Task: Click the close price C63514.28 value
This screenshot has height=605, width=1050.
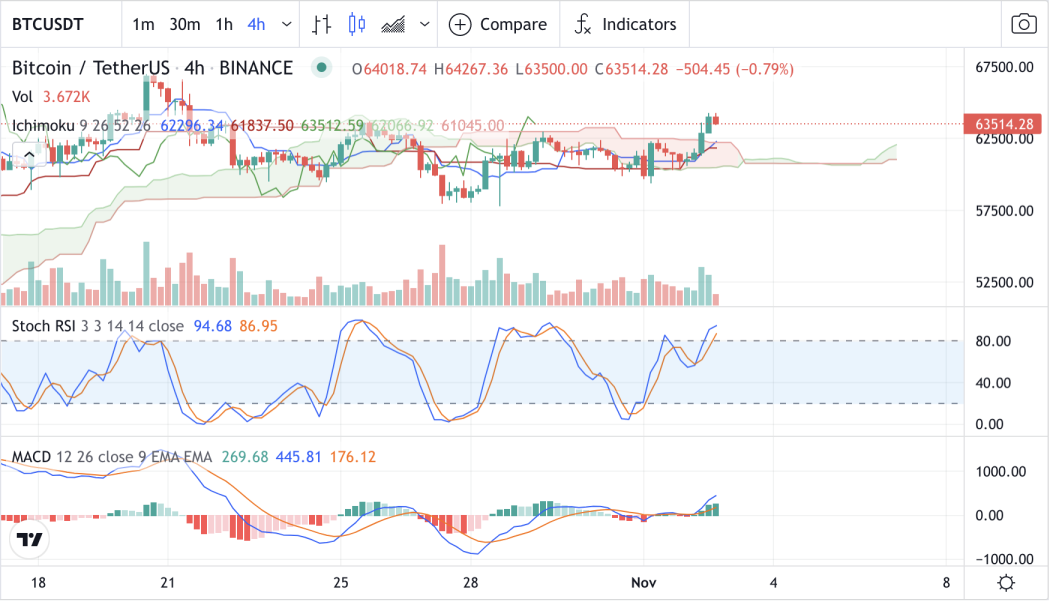Action: click(x=631, y=69)
